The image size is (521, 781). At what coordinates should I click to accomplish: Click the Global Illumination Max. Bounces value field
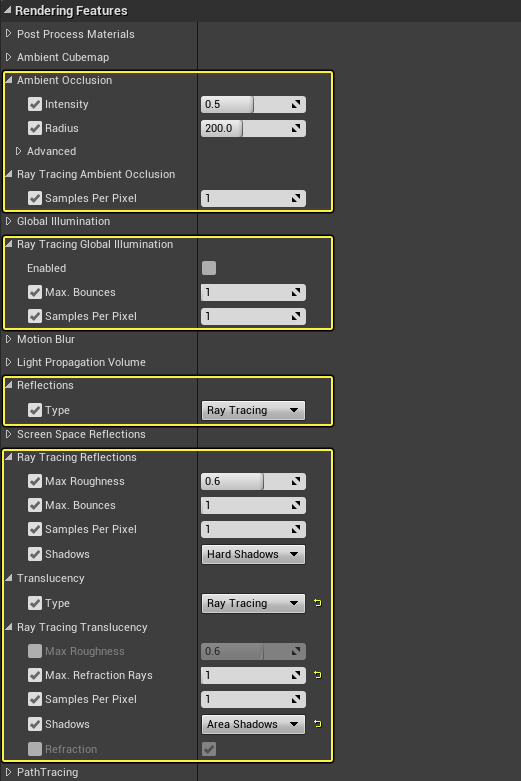[253, 292]
